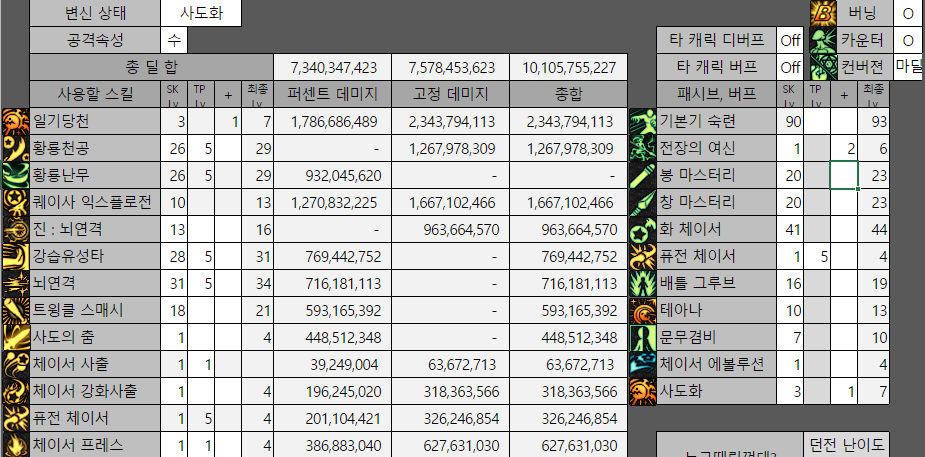Toggle the 타 캐릭 디버프 Off cell
The height and width of the screenshot is (457, 925).
click(790, 41)
